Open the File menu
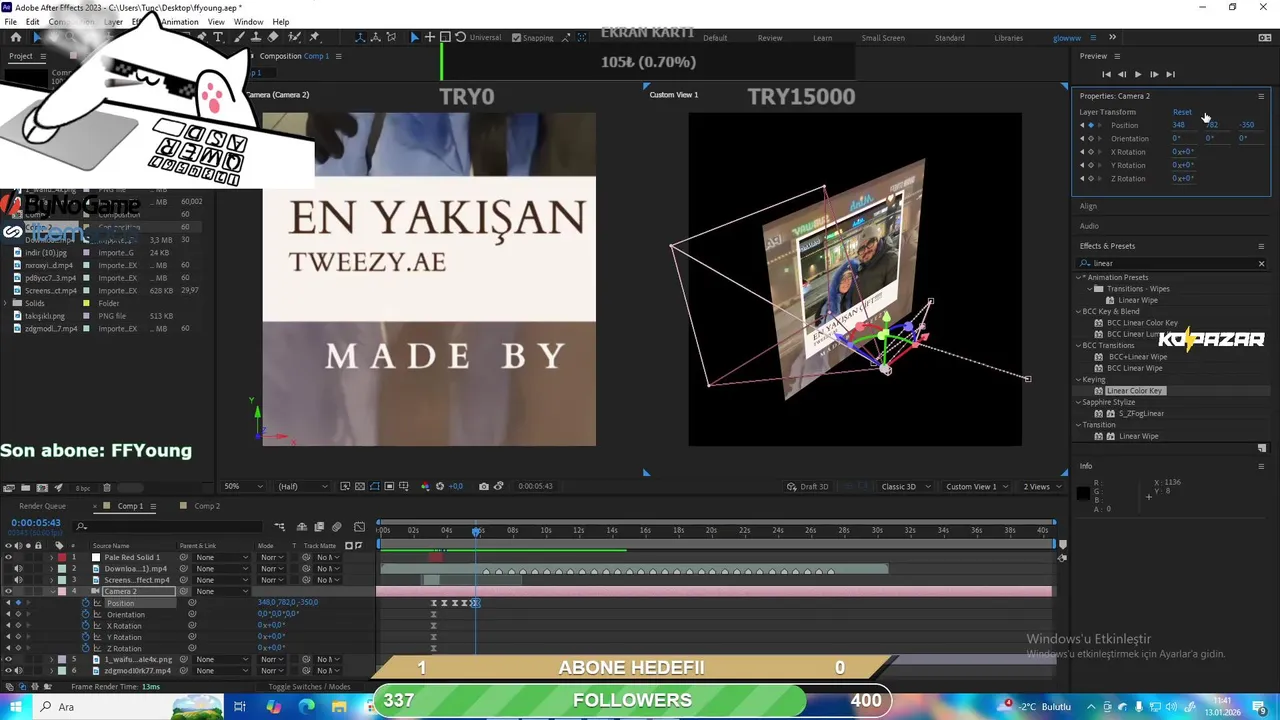Image resolution: width=1280 pixels, height=720 pixels. point(11,22)
